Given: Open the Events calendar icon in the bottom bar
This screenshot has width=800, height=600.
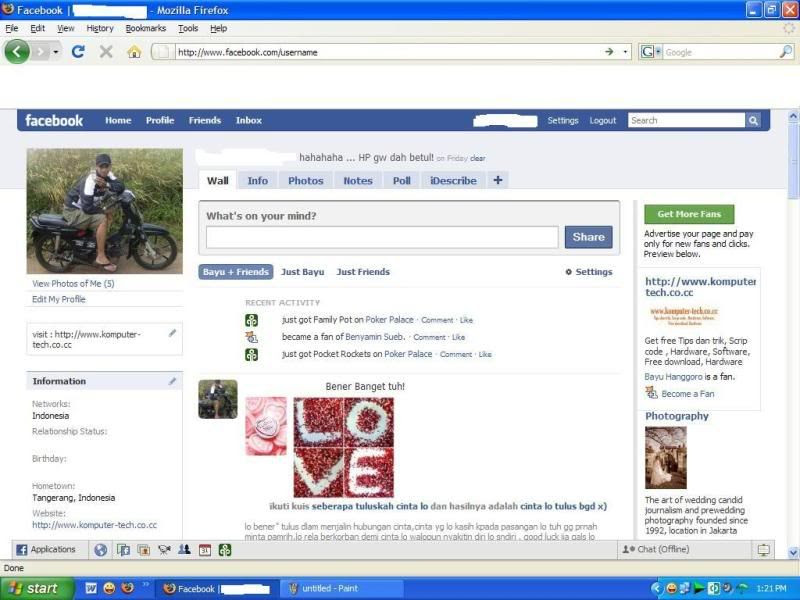Looking at the screenshot, I should (205, 549).
